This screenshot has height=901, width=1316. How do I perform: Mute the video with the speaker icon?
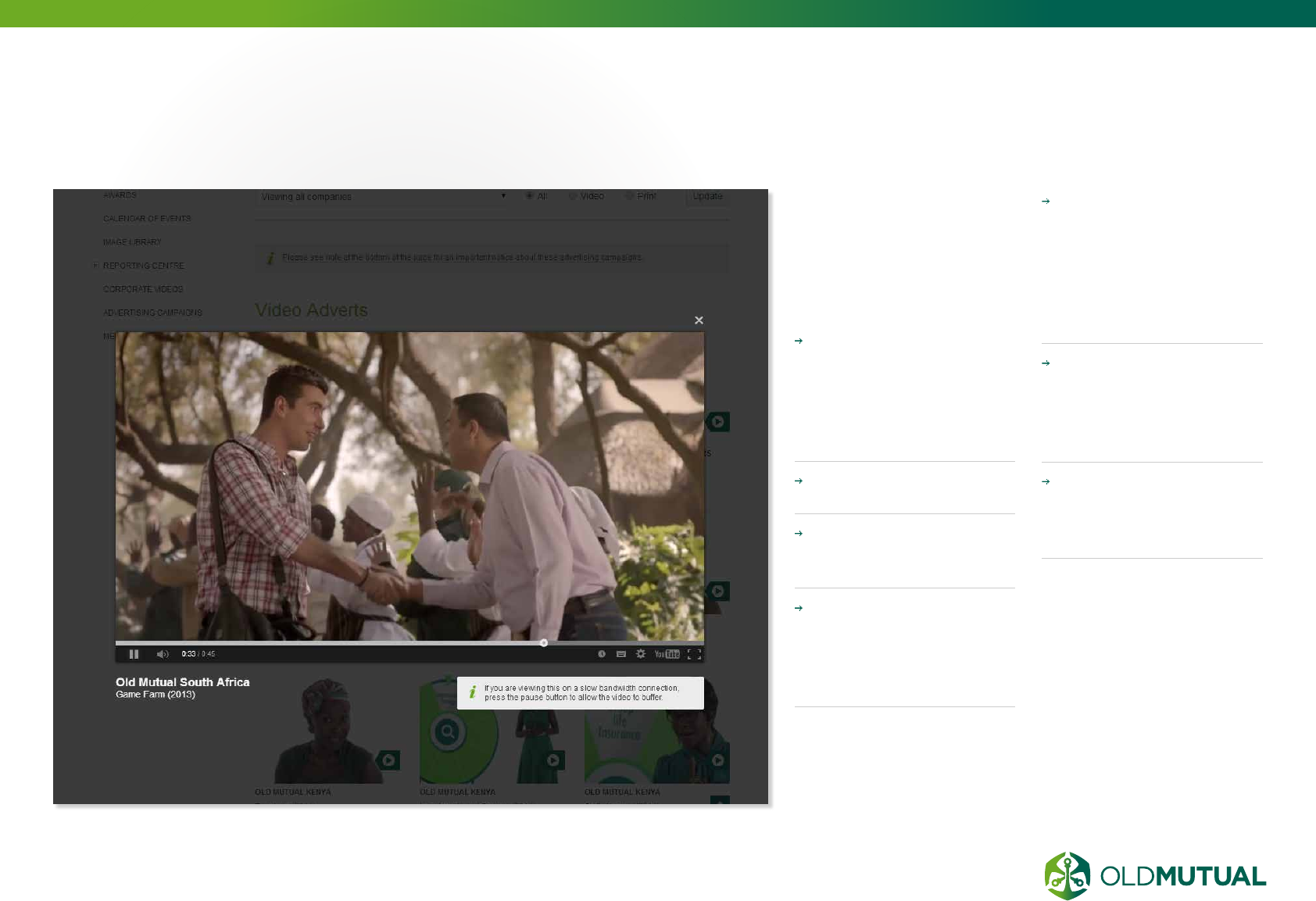(163, 654)
